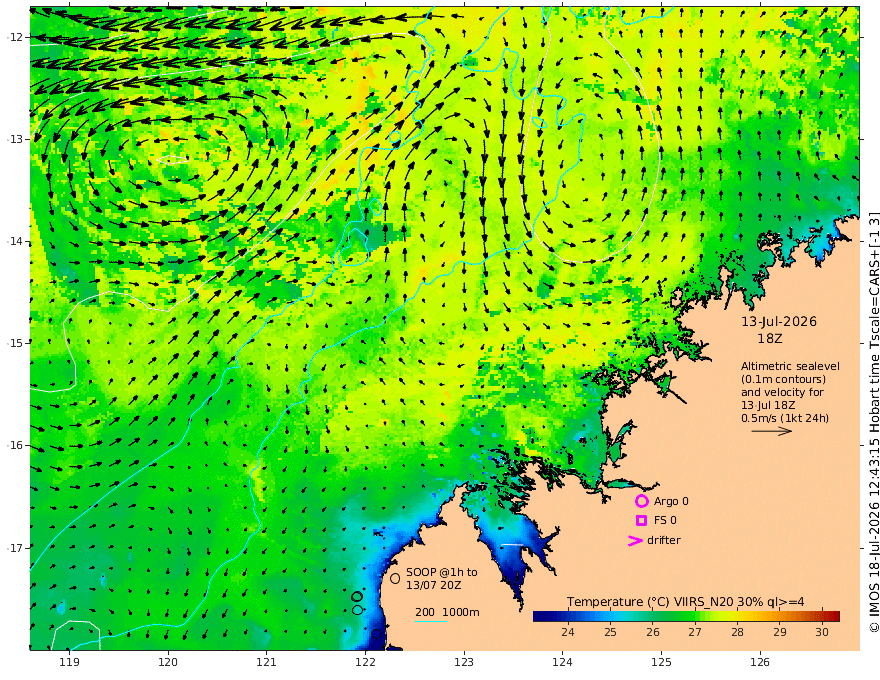Click the colorbar tick label 29
Viewport: 880px width, 680px height.
click(780, 632)
